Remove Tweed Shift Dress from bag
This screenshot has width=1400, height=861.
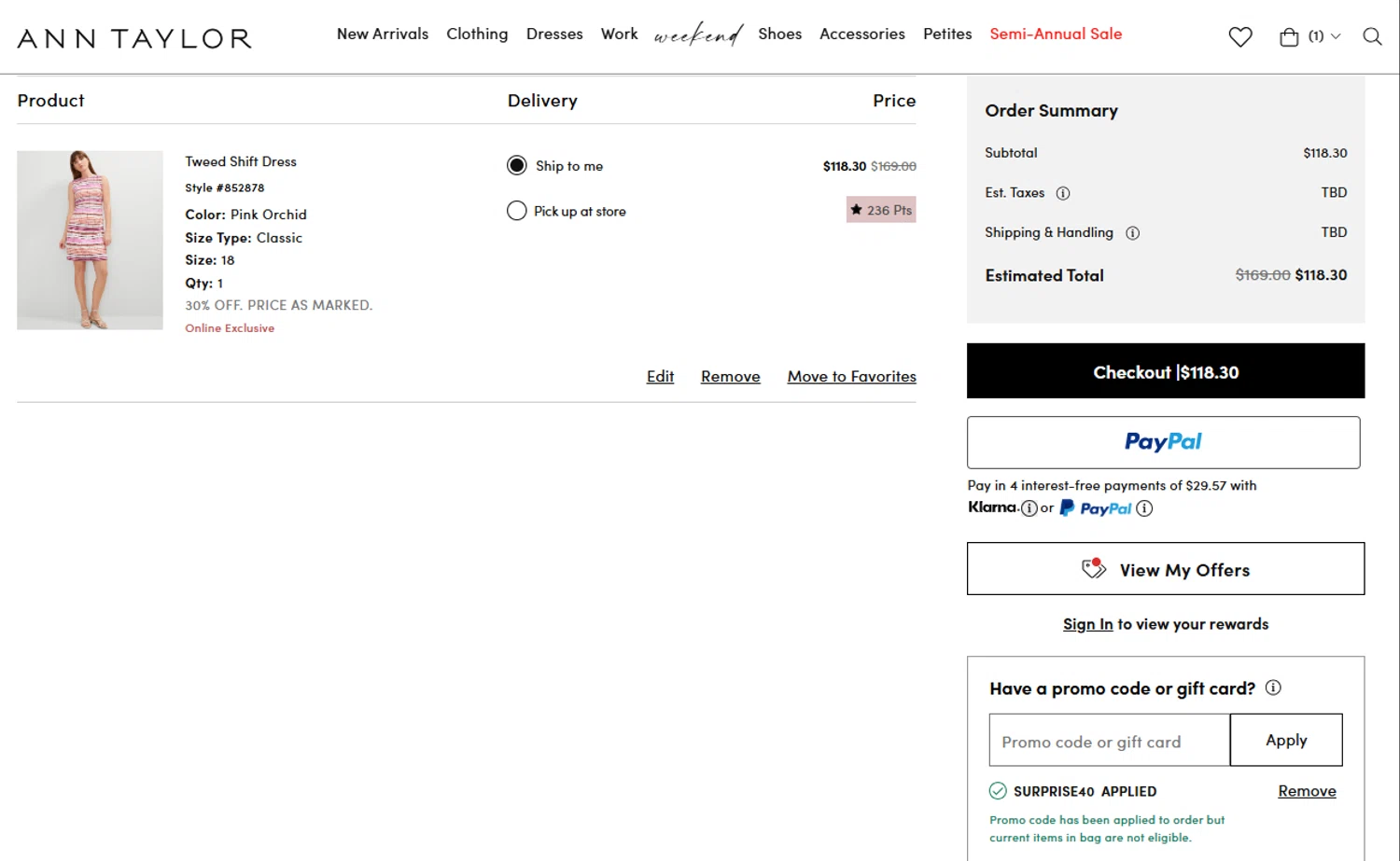point(731,376)
